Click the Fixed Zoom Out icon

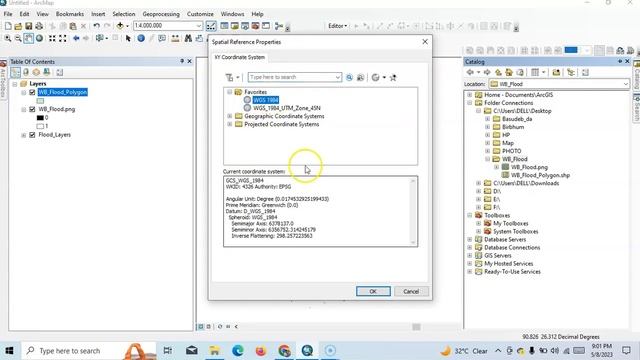[x=62, y=38]
